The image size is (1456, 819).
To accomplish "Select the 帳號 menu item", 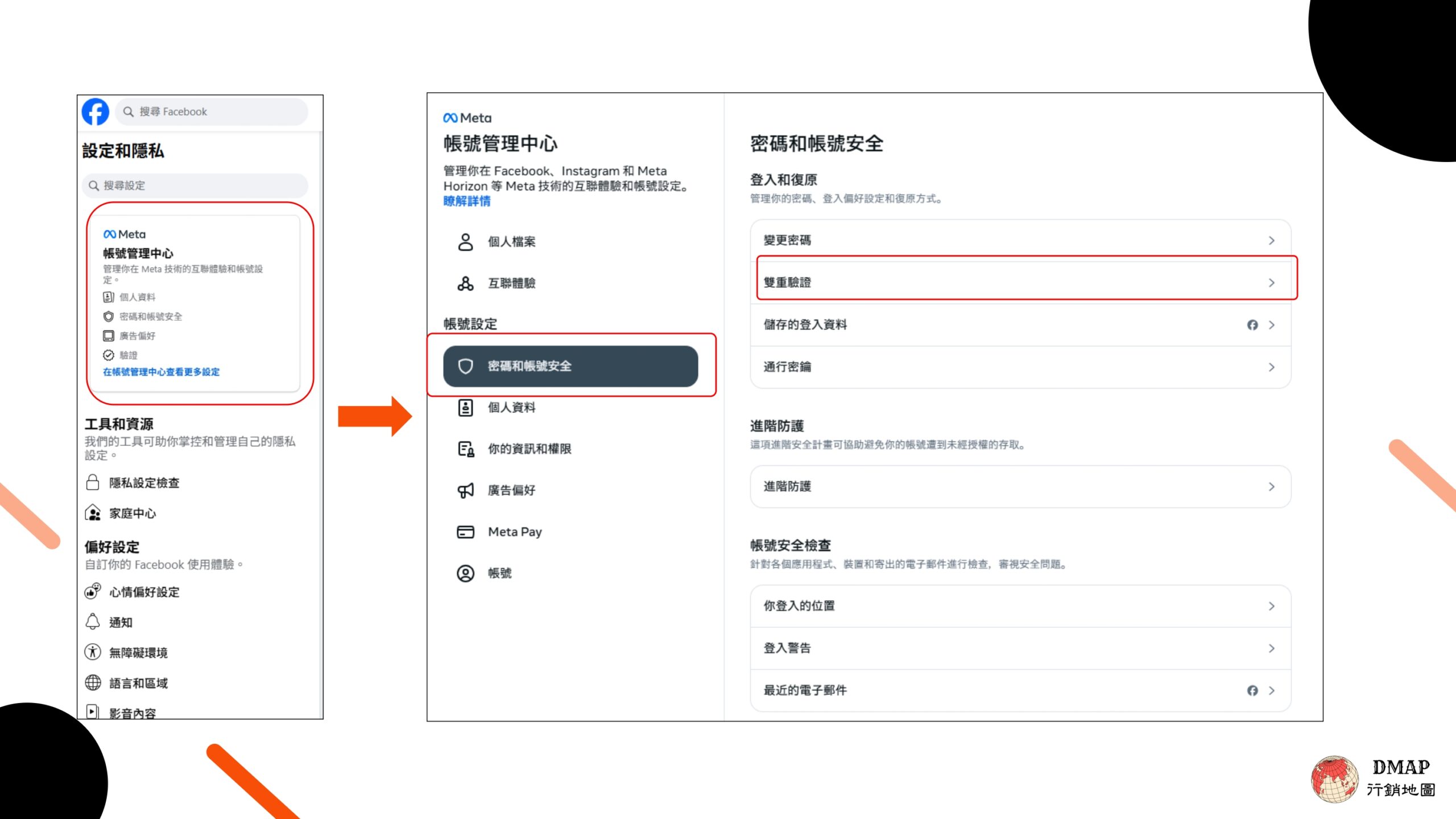I will 499,573.
